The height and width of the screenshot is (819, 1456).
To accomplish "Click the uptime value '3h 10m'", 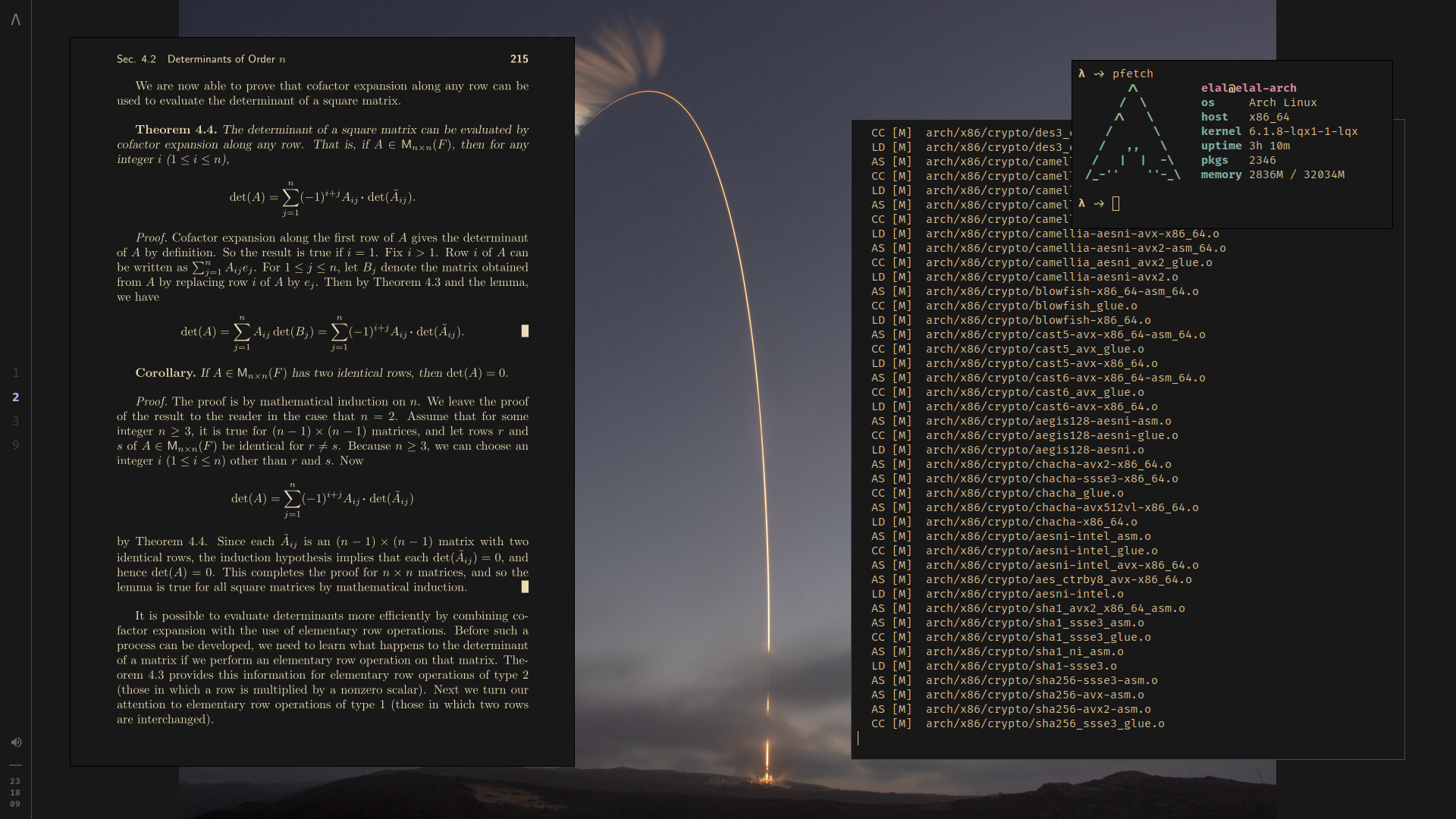I will (1269, 146).
